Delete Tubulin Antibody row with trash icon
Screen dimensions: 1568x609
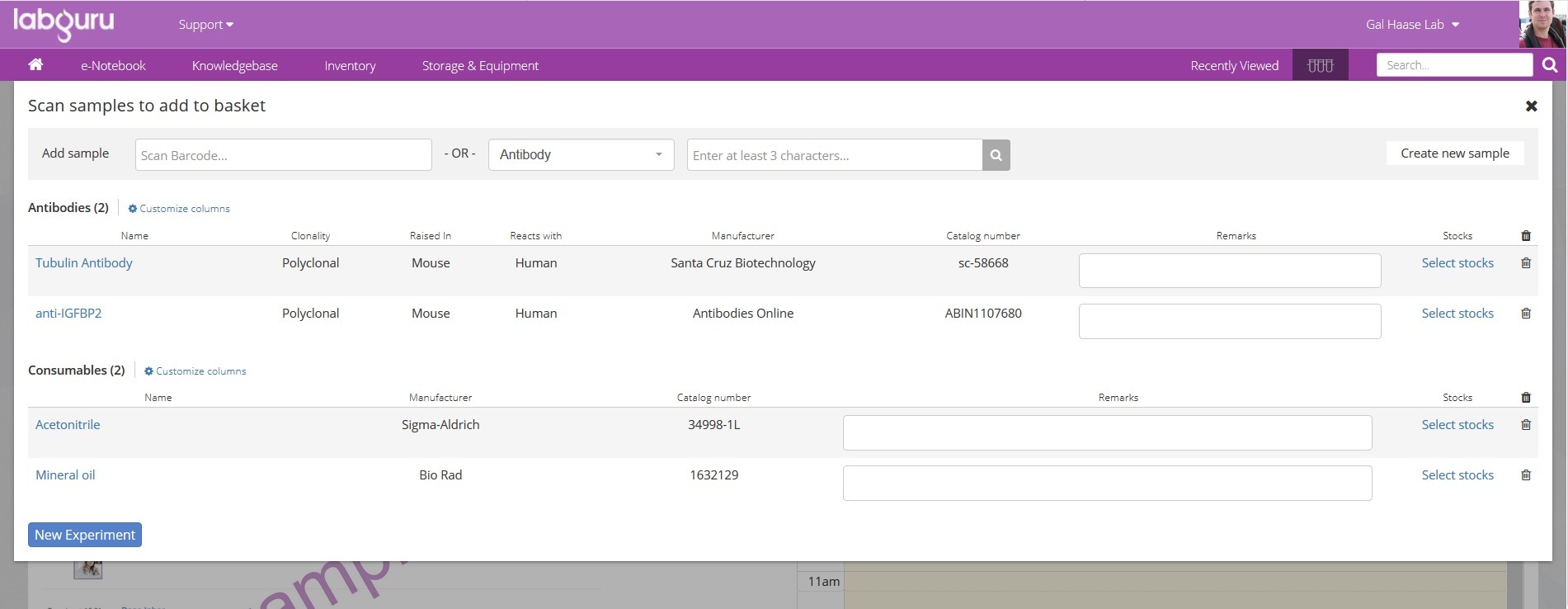click(1526, 263)
